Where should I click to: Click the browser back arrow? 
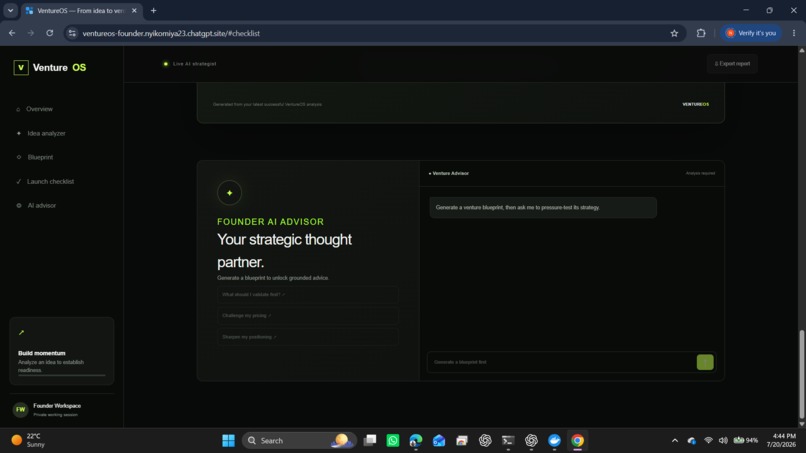(x=12, y=33)
